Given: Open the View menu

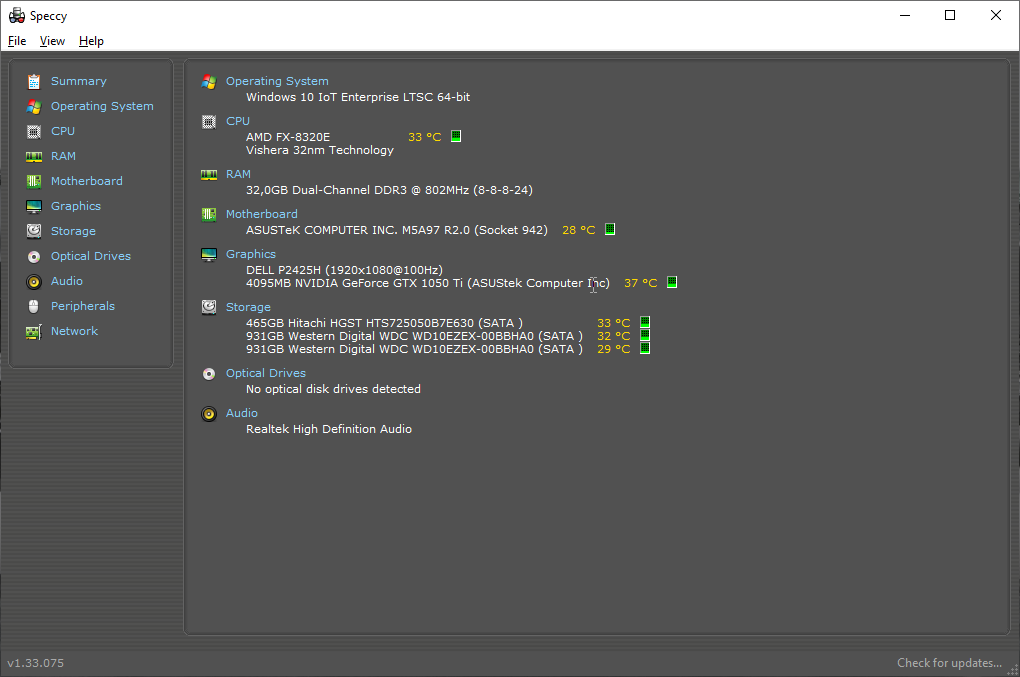Looking at the screenshot, I should 52,41.
